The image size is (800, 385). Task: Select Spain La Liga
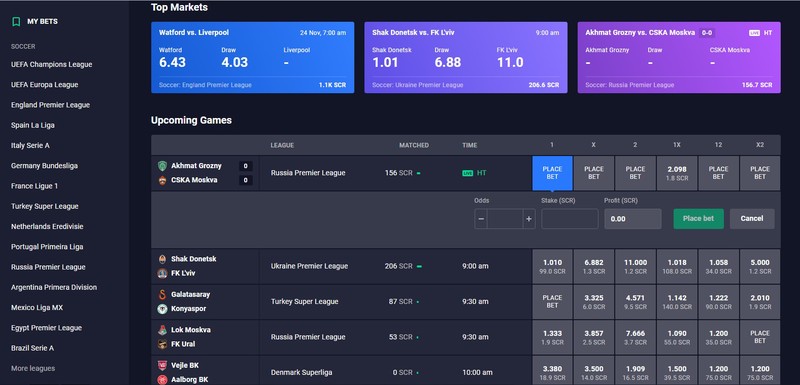tap(33, 125)
